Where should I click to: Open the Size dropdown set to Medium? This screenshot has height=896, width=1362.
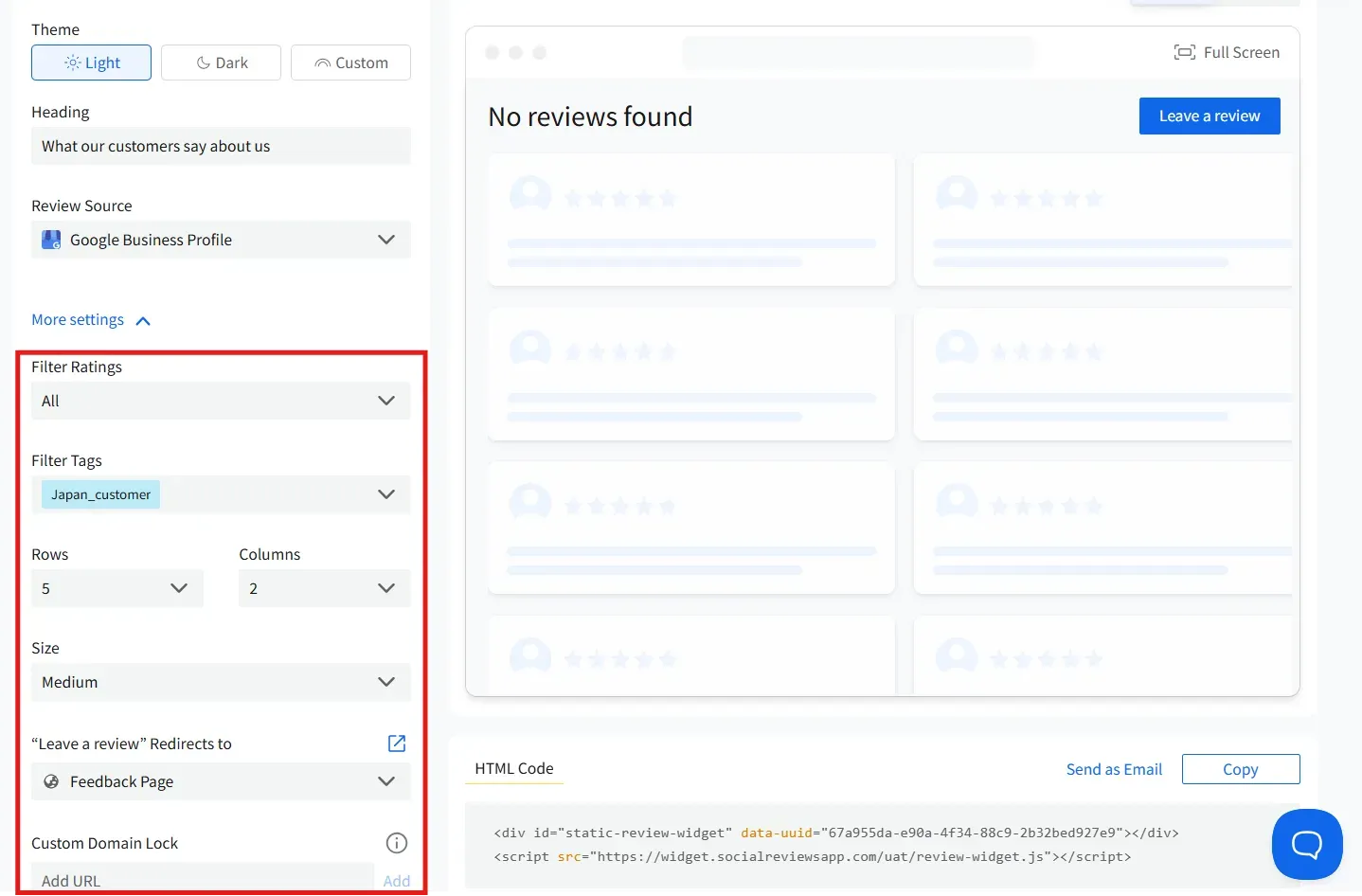221,682
